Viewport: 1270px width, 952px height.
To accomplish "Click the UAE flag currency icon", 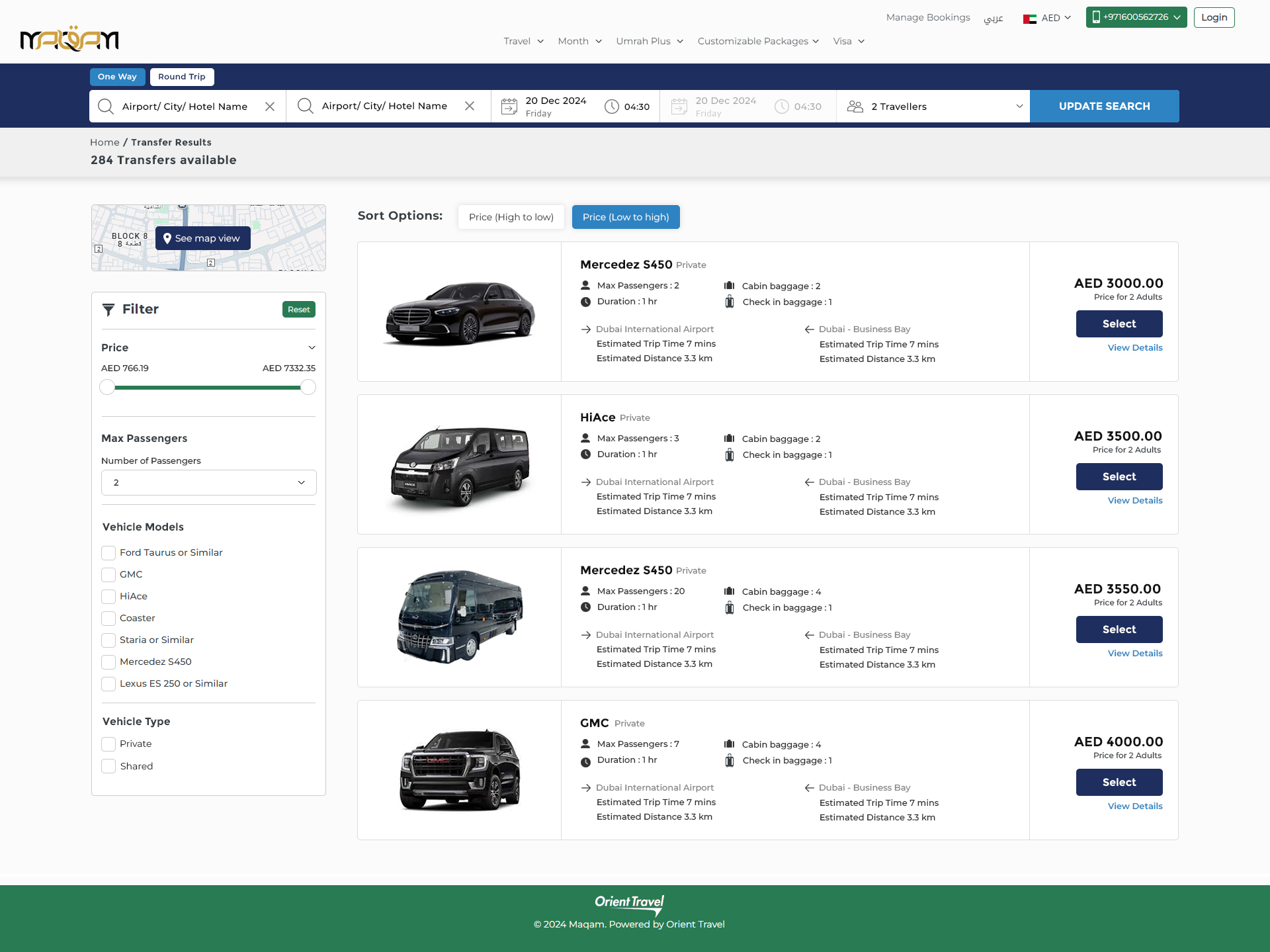I will click(1029, 19).
